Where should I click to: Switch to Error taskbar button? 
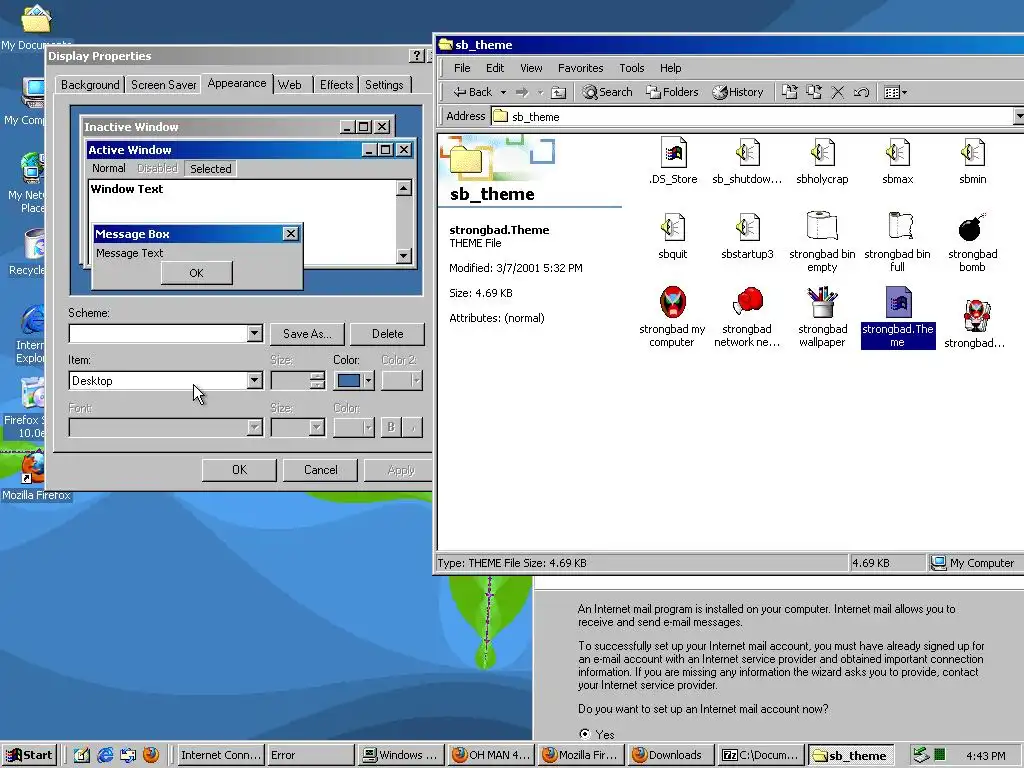click(x=311, y=755)
